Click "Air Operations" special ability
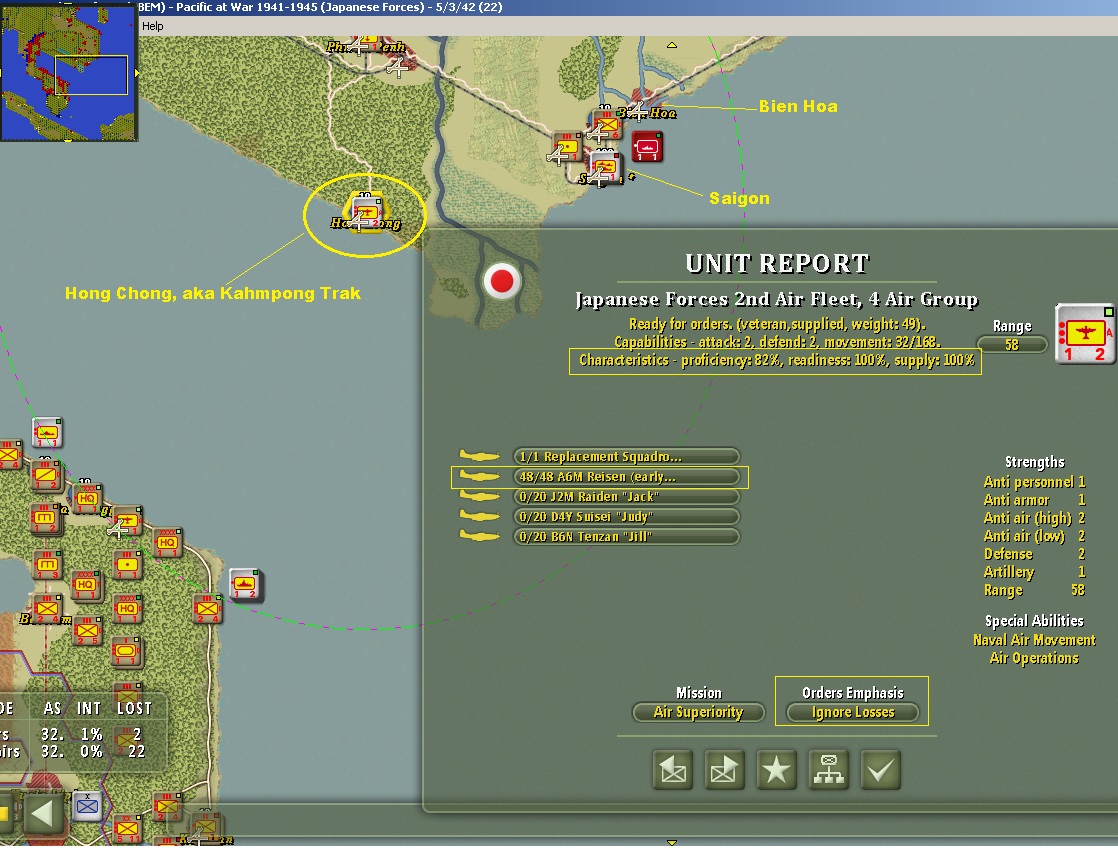1118x848 pixels. (1034, 658)
